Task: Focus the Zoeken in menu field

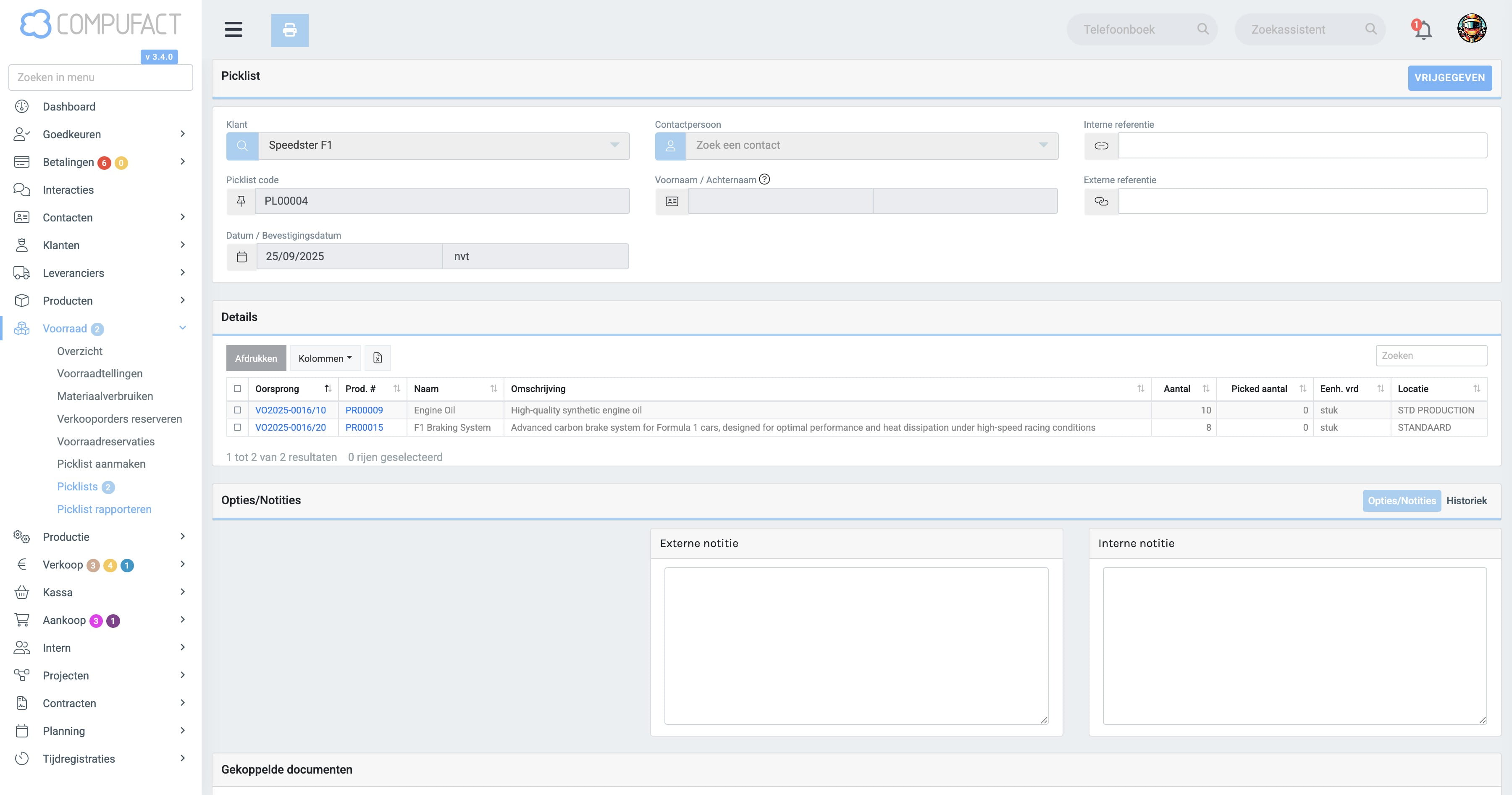Action: [100, 77]
